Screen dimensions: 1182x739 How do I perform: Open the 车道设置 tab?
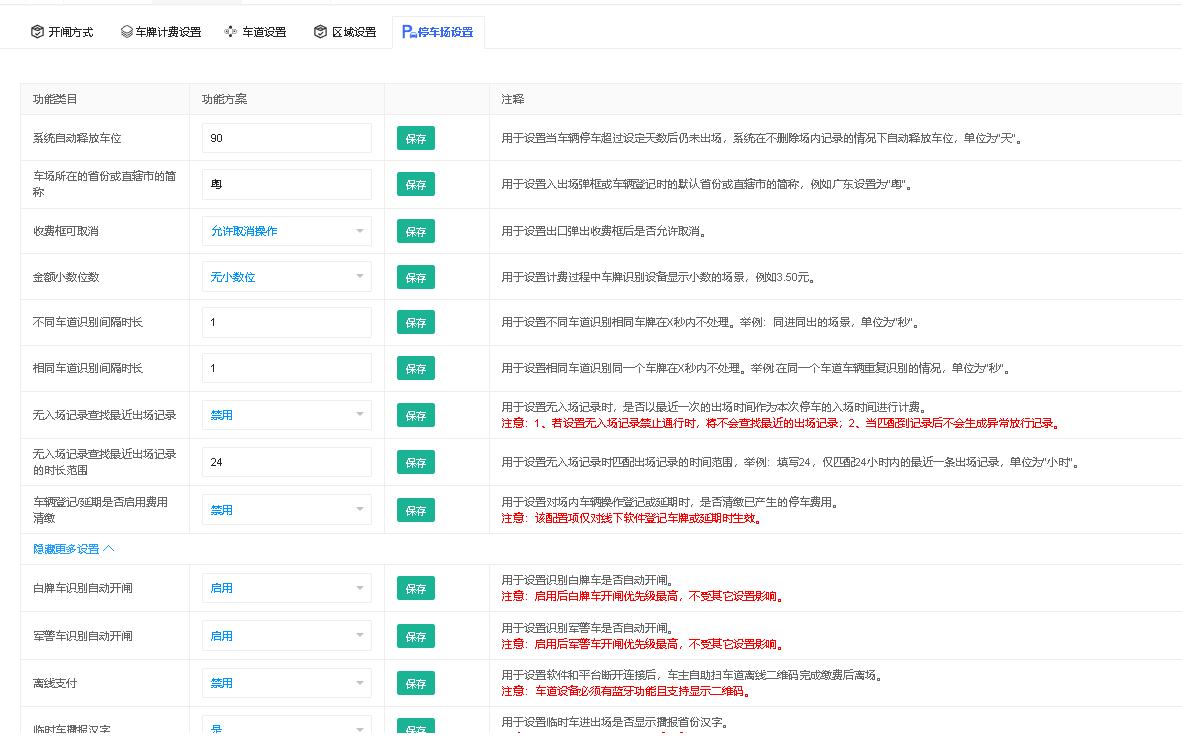(x=256, y=32)
